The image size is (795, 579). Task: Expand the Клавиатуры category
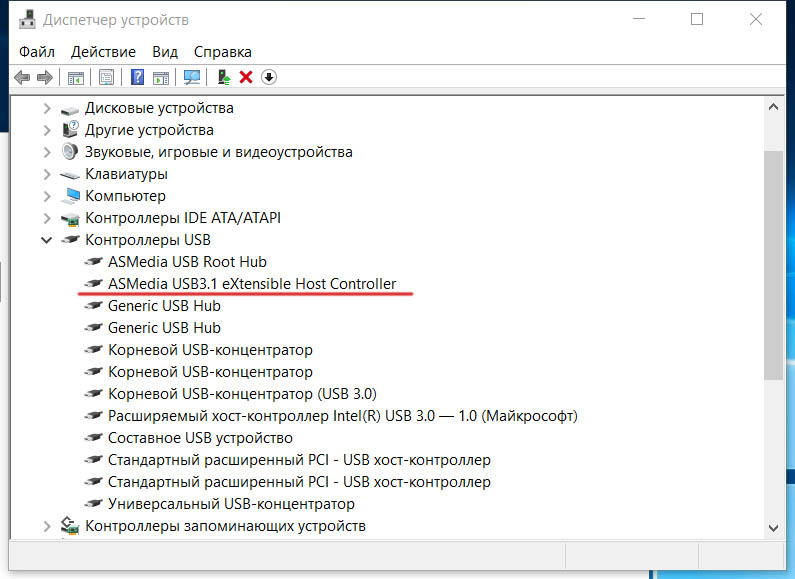[x=47, y=174]
